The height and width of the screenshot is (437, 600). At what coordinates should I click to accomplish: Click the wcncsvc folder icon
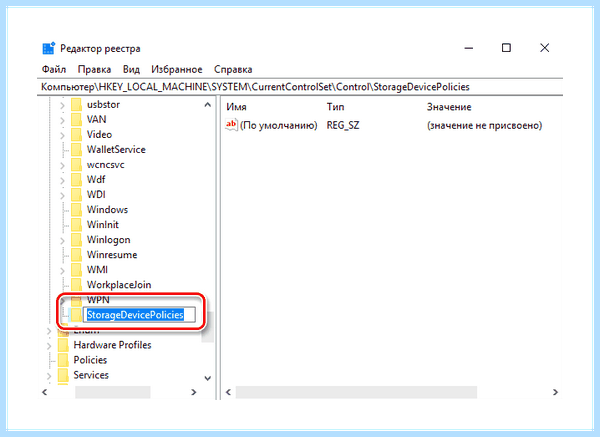click(77, 165)
